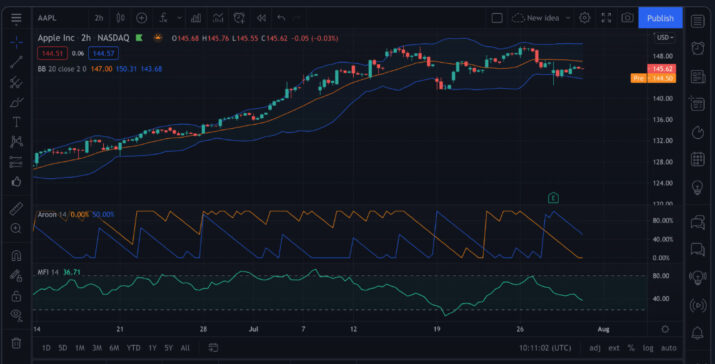The width and height of the screenshot is (715, 364).
Task: Enter fullscreen mode
Action: tap(606, 18)
